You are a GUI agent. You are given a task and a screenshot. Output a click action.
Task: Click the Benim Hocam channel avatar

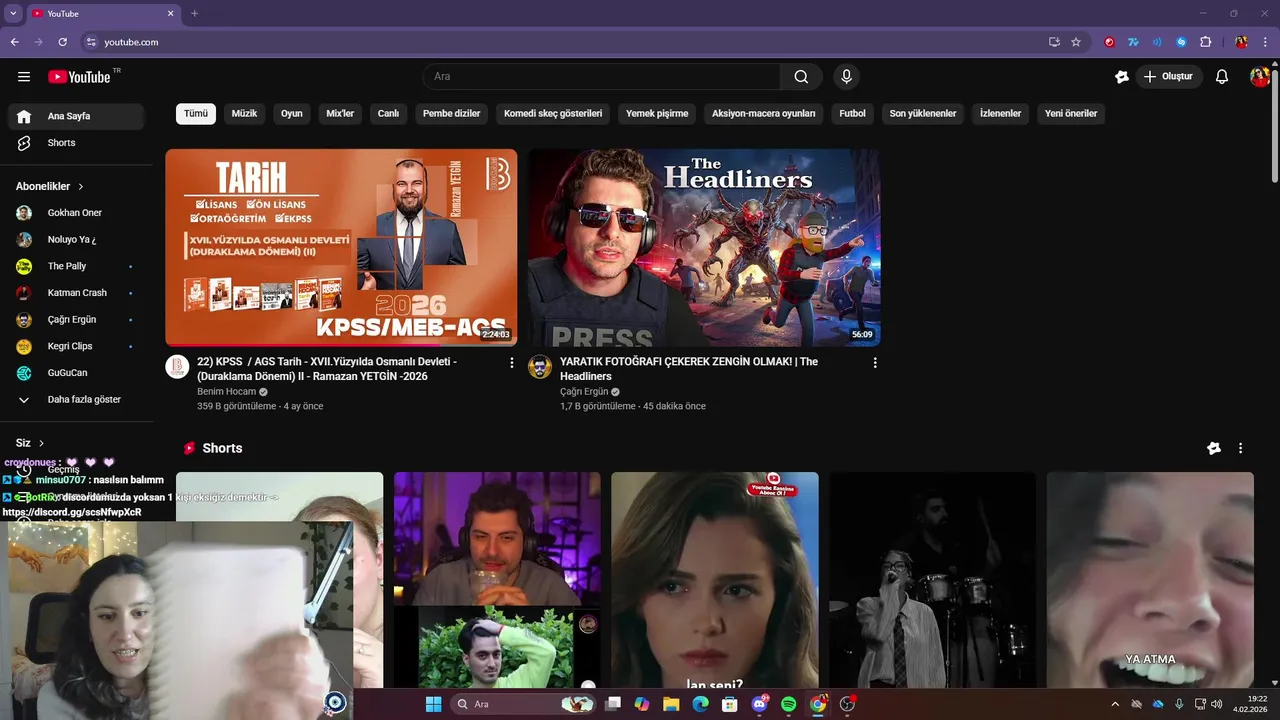(x=177, y=366)
